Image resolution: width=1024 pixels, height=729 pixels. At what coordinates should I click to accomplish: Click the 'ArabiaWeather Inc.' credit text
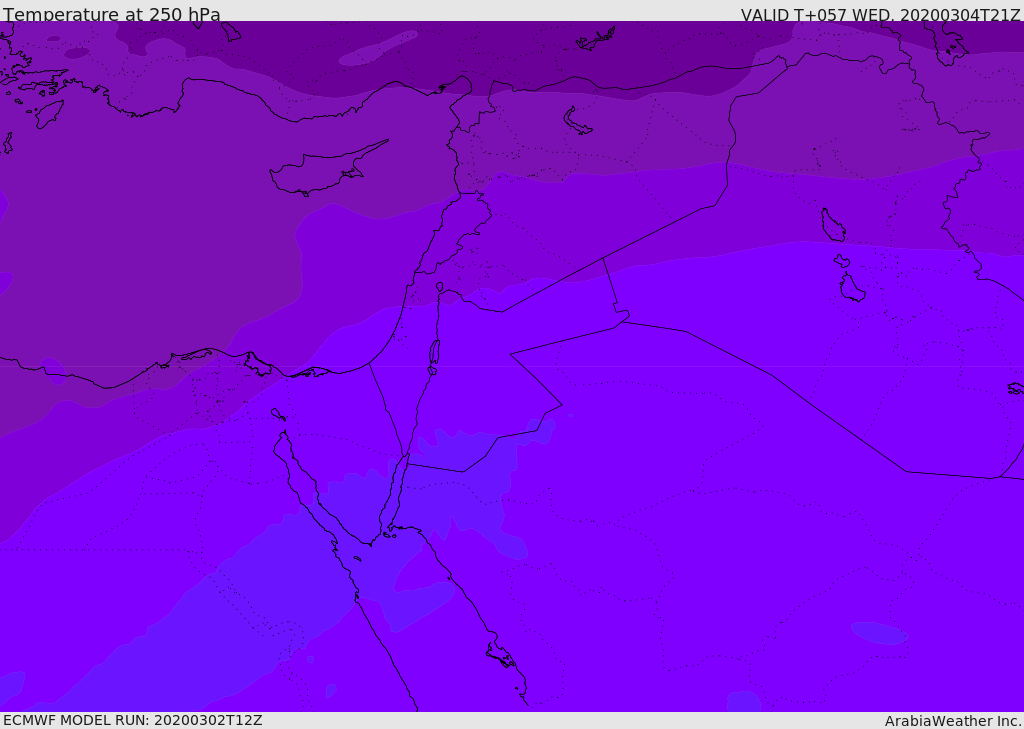coord(952,721)
